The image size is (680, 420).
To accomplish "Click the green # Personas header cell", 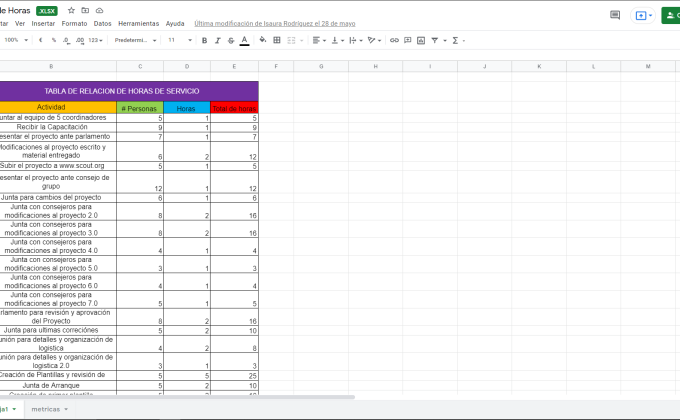I will (140, 108).
